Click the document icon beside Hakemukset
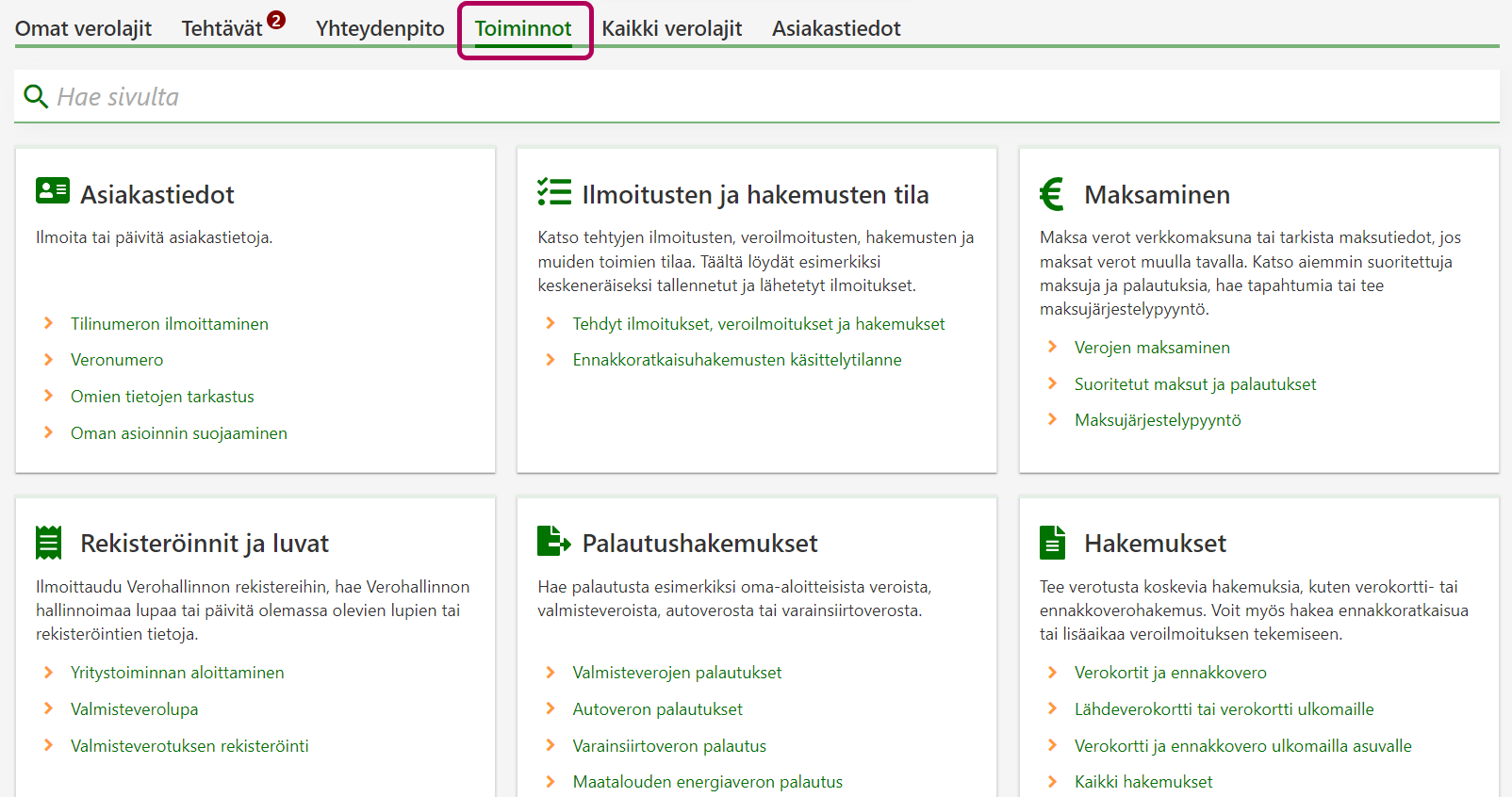 [x=1052, y=543]
